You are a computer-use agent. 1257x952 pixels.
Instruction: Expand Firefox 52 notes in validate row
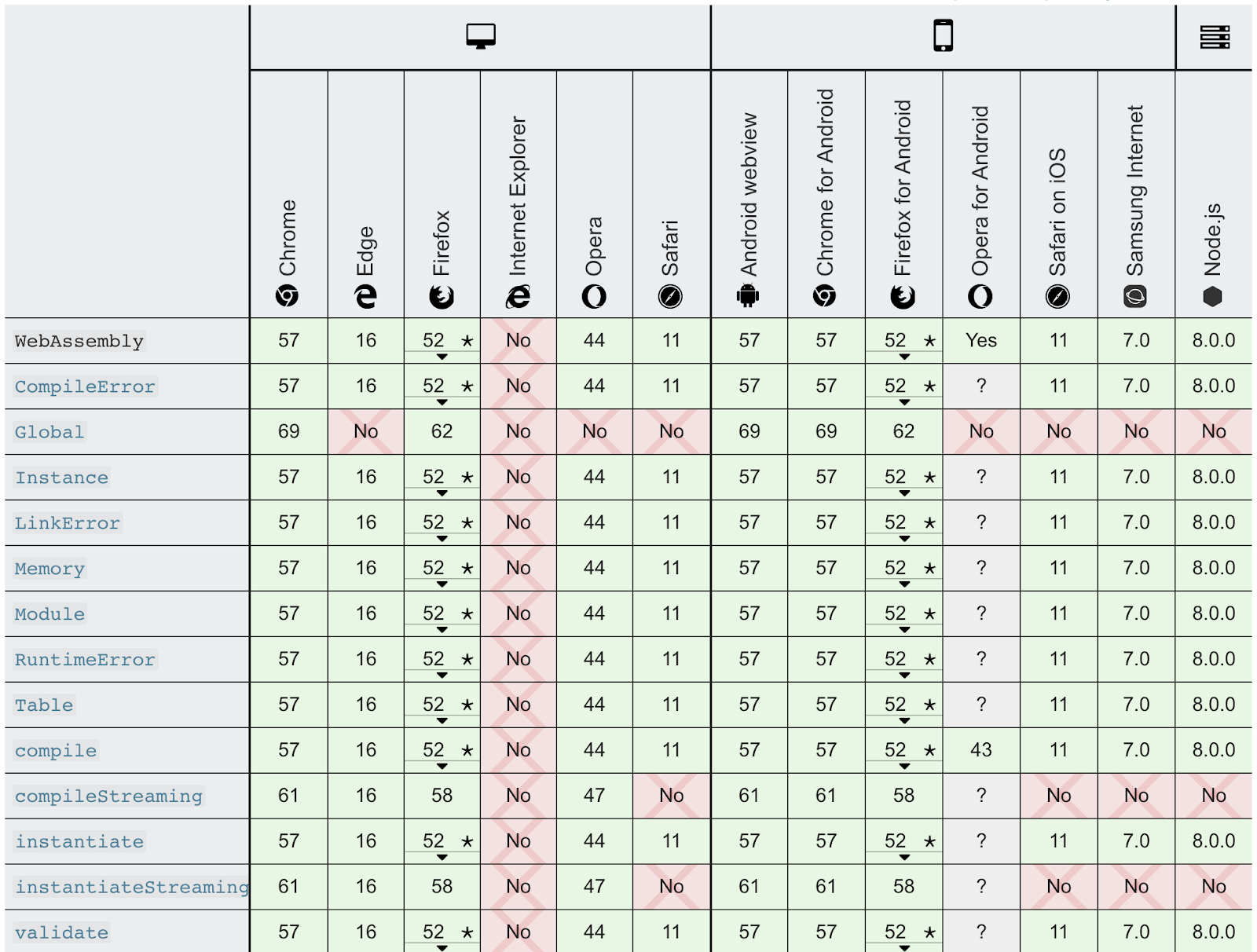(x=442, y=948)
